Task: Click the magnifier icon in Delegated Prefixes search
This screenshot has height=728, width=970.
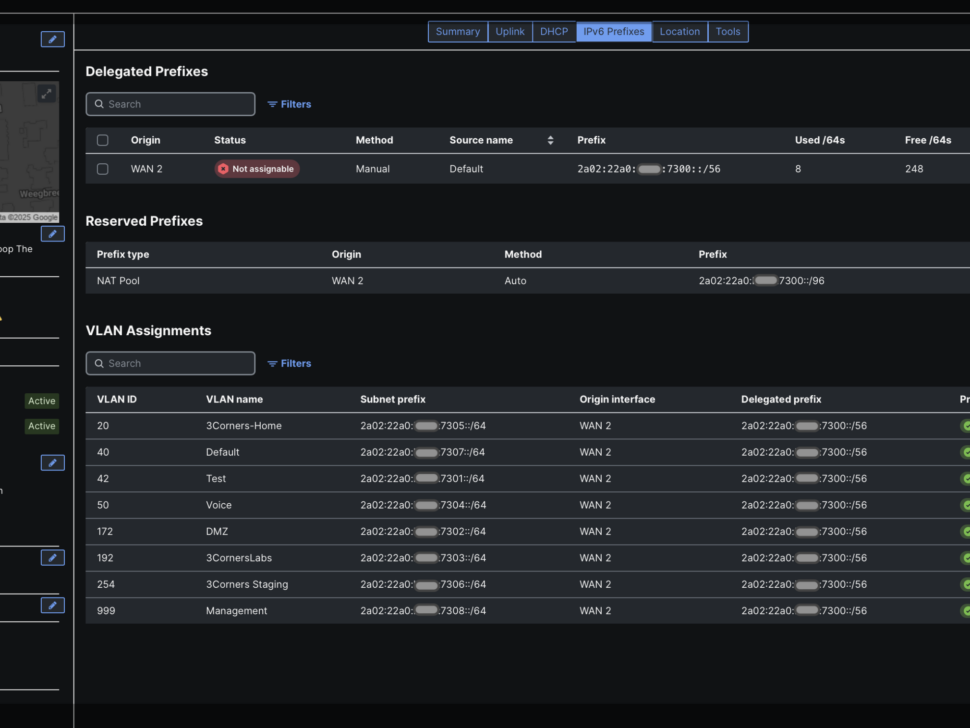Action: point(99,104)
